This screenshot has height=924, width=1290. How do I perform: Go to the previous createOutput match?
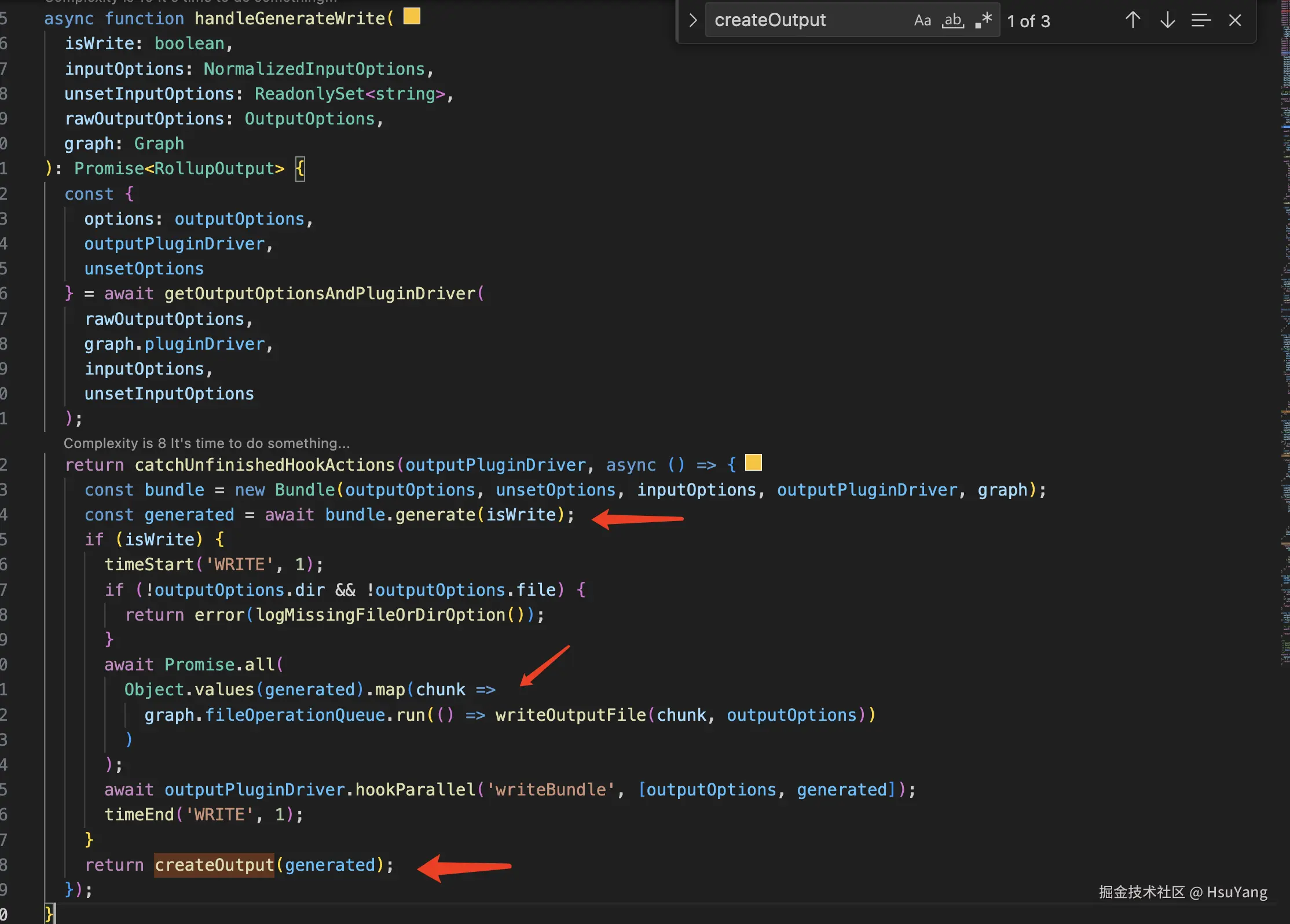coord(1133,20)
